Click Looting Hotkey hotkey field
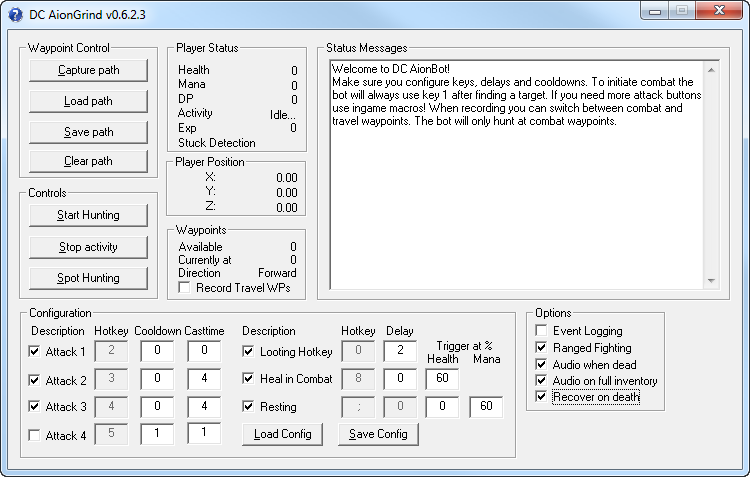Screen dimensions: 750x477 point(358,351)
